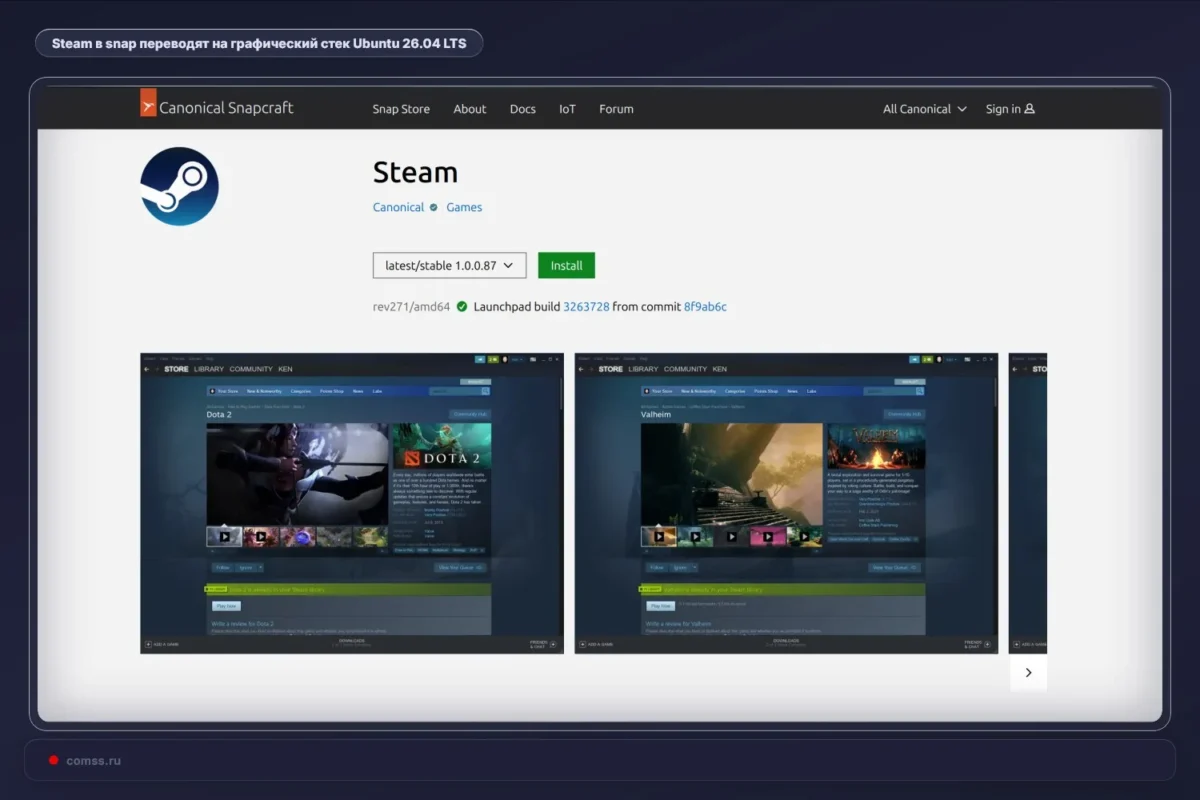Screen dimensions: 1200x800
Task: Click the next screenshot arrow button
Action: 1028,673
